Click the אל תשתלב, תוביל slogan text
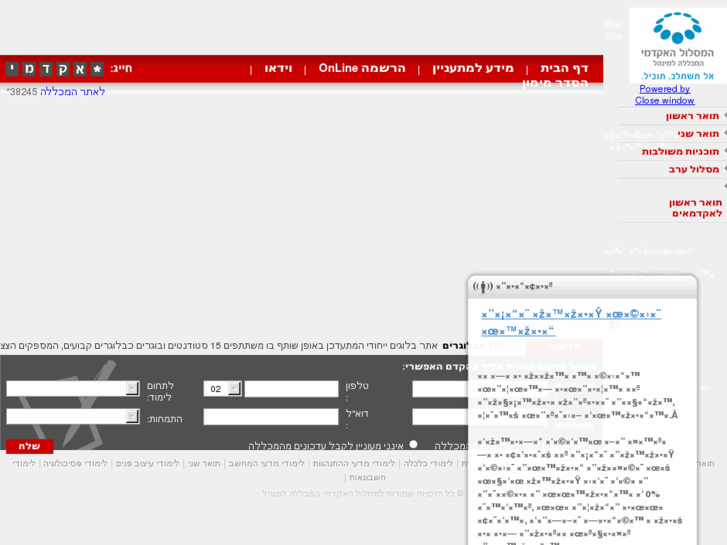This screenshot has width=727, height=545. click(x=677, y=76)
